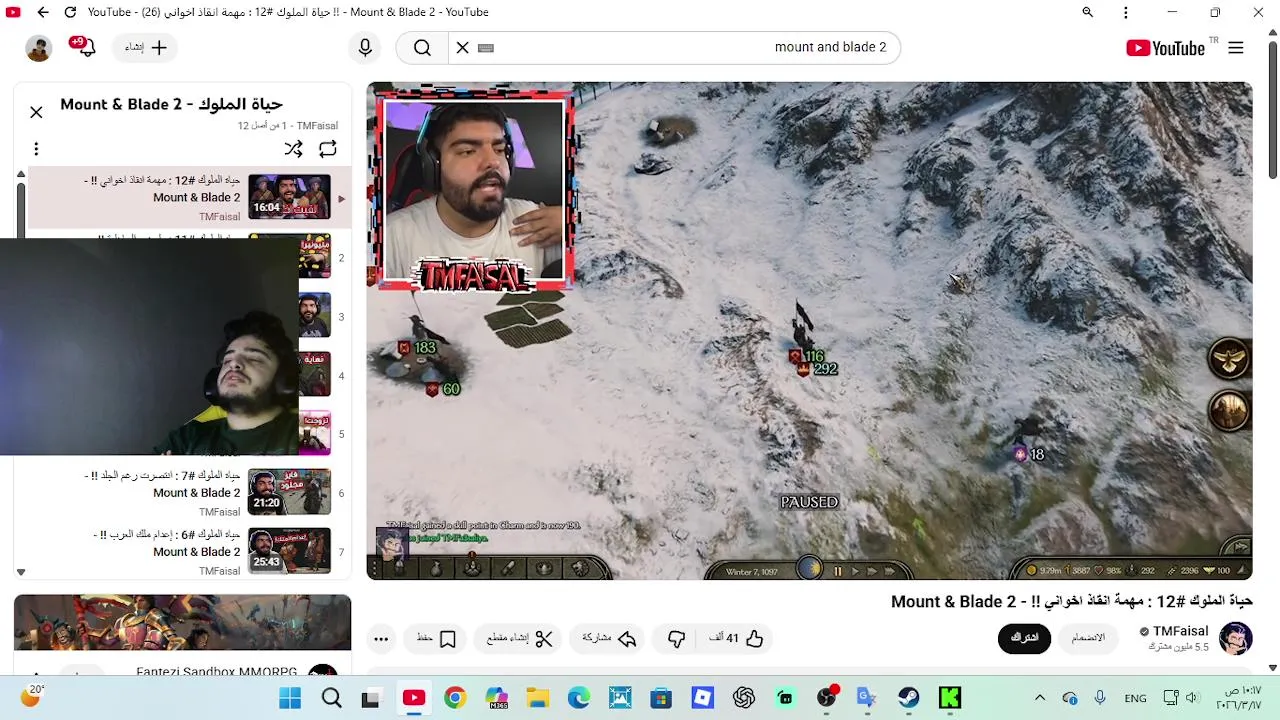Click the party marker labeled 116 on map

pos(806,356)
